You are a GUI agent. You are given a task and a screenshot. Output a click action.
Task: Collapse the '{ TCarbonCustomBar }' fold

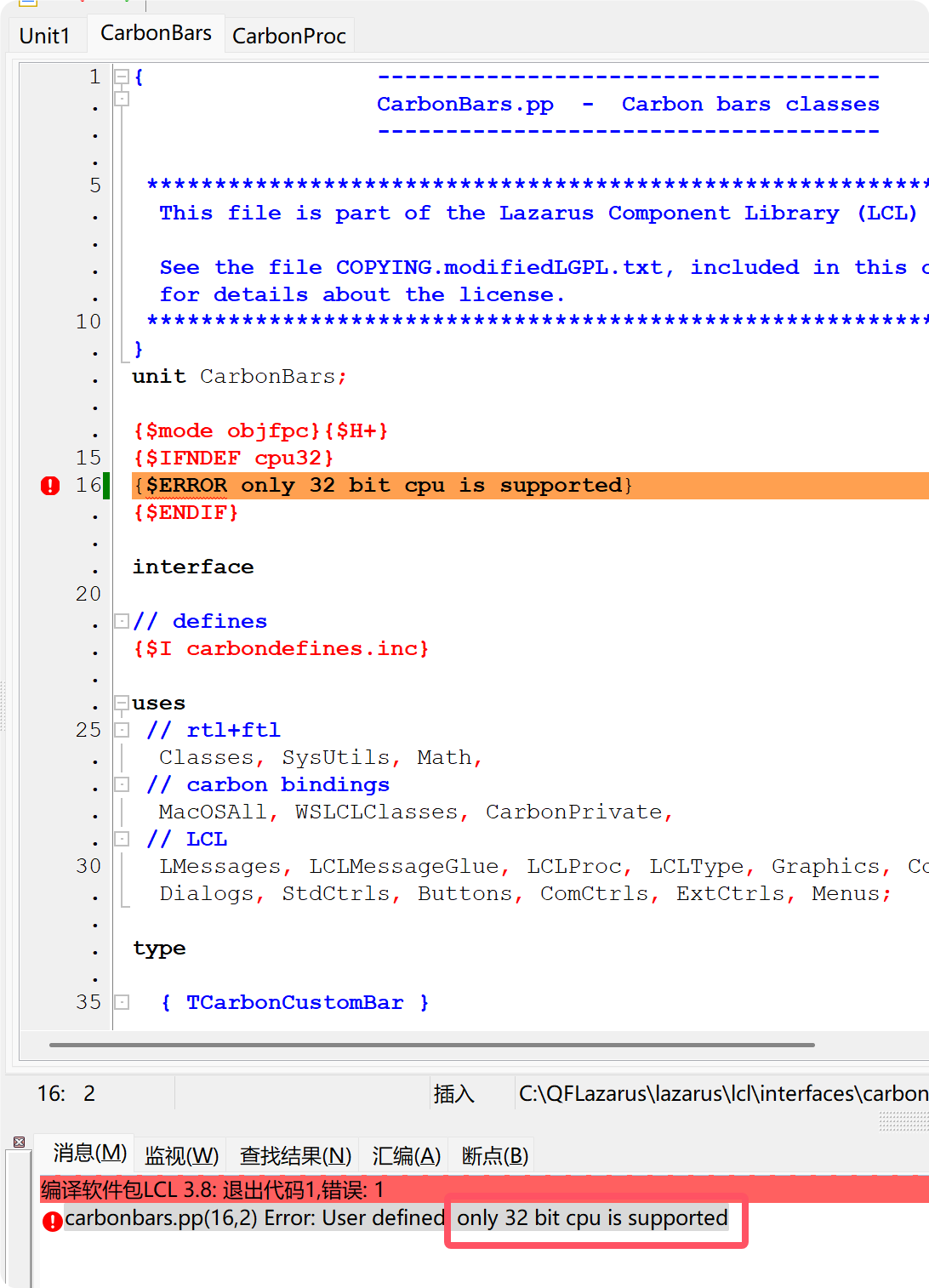(122, 1002)
